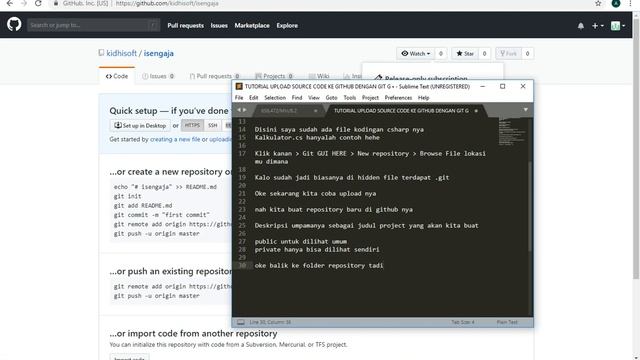Click line 30 text 'oke balik ke folder repository tadi'

point(319,265)
